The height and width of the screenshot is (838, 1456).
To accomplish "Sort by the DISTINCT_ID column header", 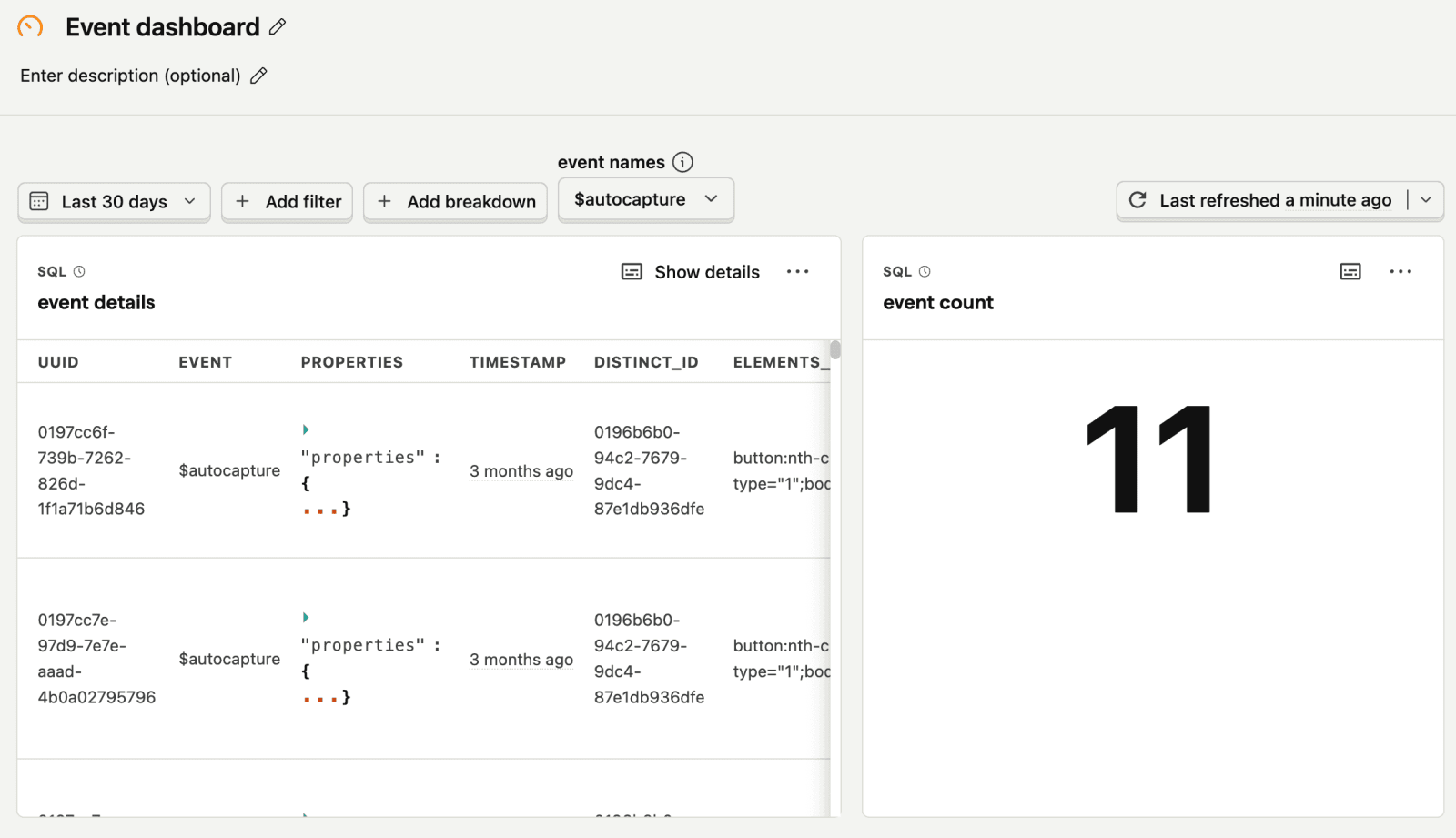I will tap(646, 362).
